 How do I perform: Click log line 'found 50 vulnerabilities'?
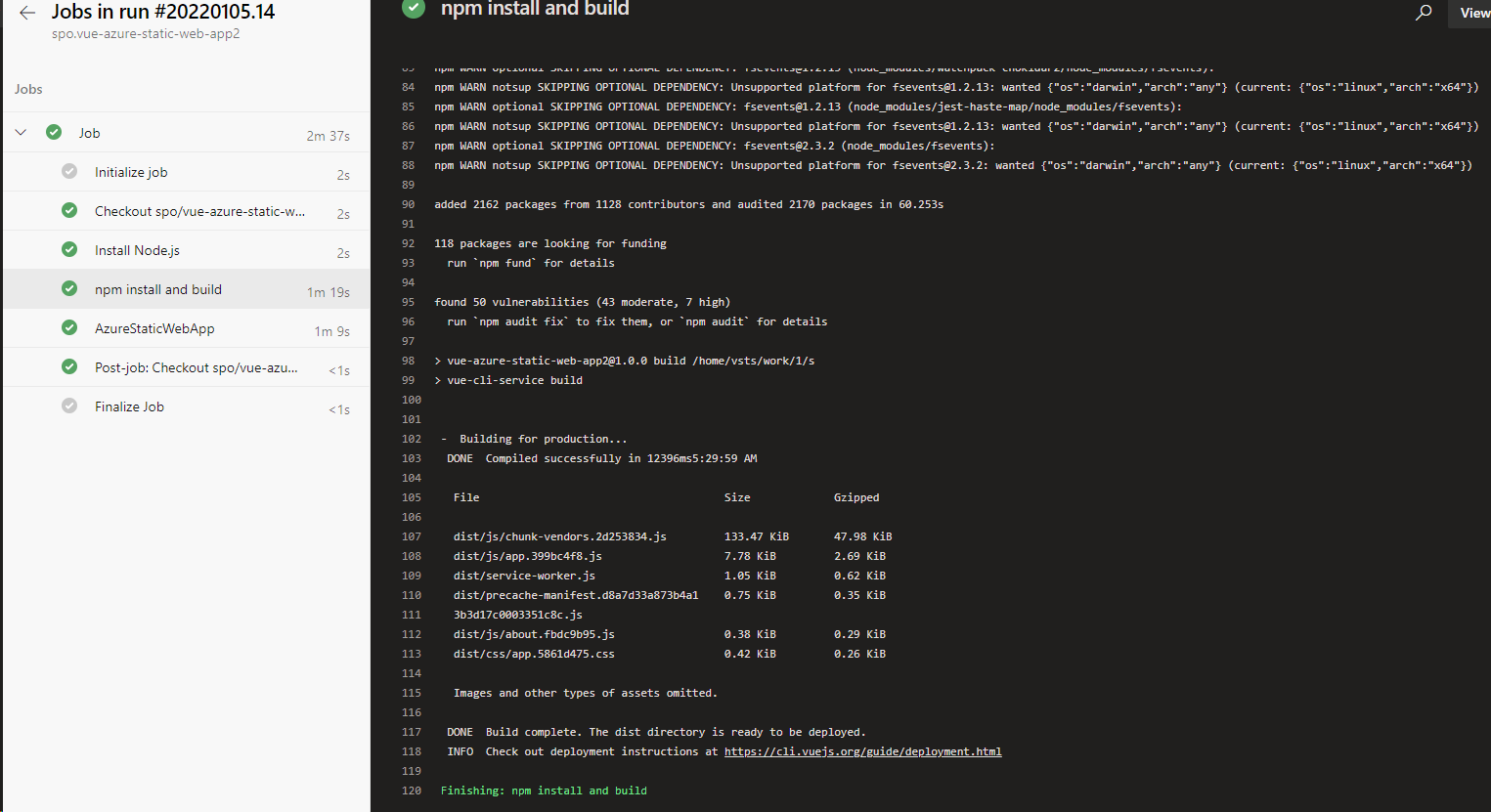(x=582, y=302)
